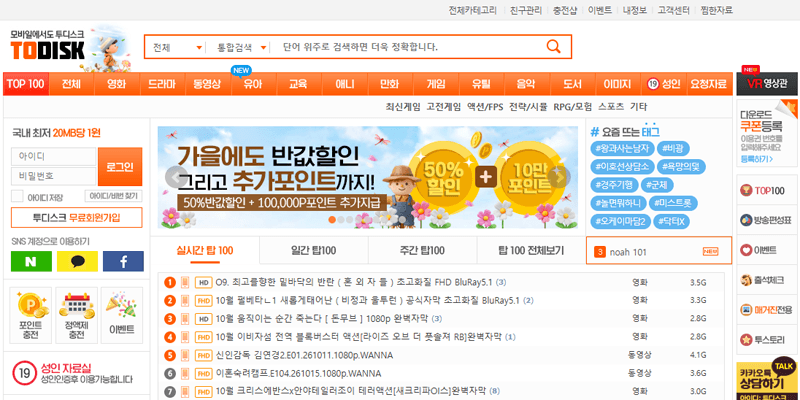The image size is (800, 400).
Task: Click the NEW badge next to noah 101
Action: (710, 251)
